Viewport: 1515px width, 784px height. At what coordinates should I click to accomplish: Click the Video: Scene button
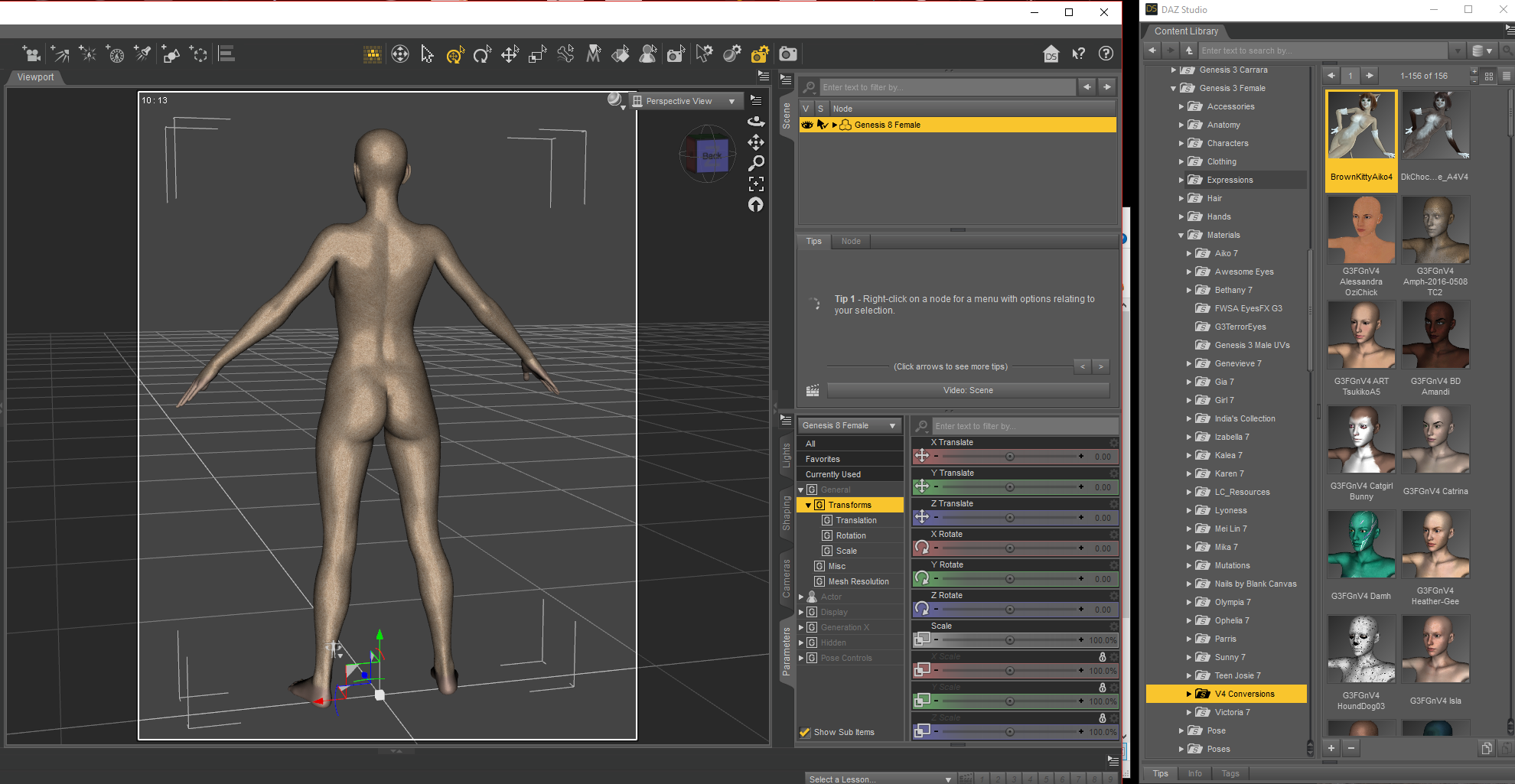coord(968,390)
